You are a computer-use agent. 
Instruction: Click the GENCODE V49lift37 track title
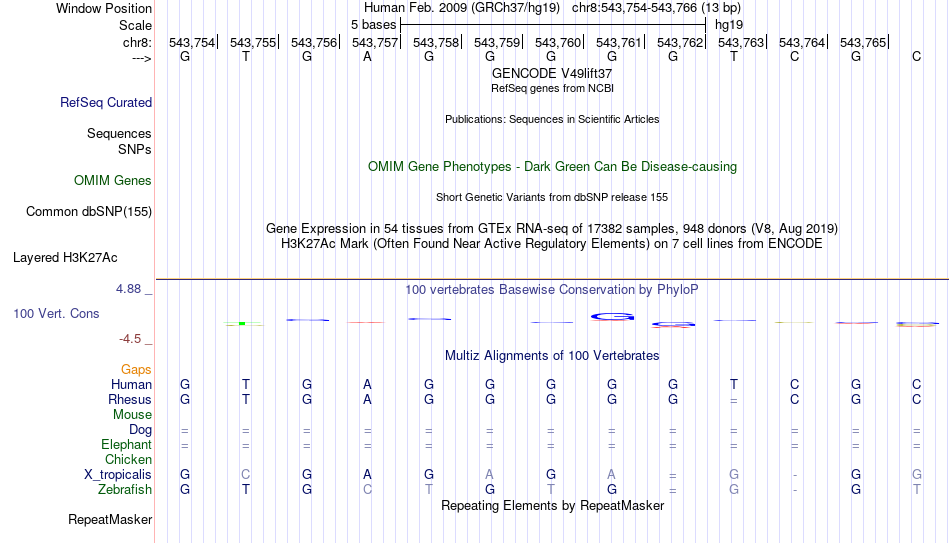552,73
